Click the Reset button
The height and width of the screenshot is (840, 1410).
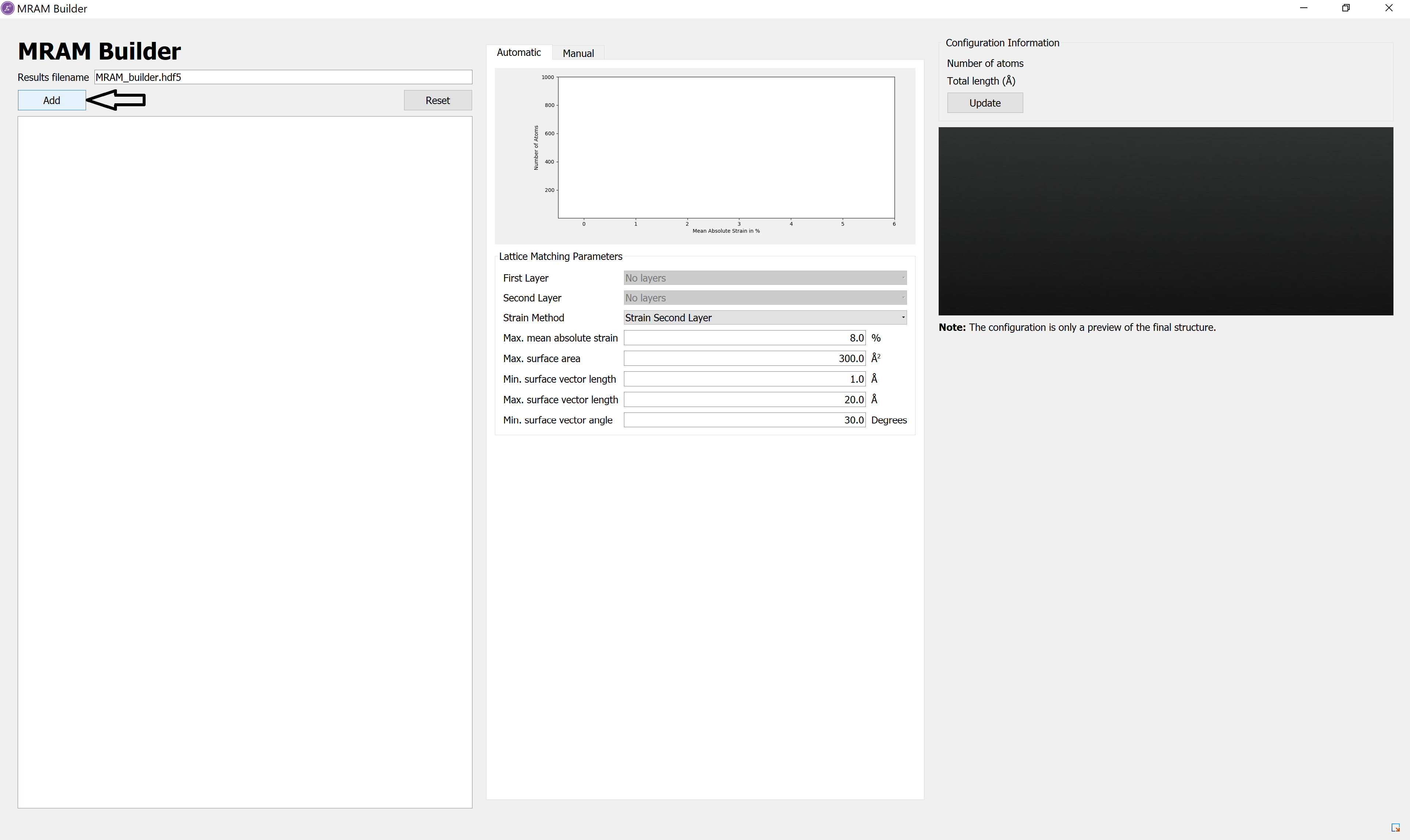(438, 100)
